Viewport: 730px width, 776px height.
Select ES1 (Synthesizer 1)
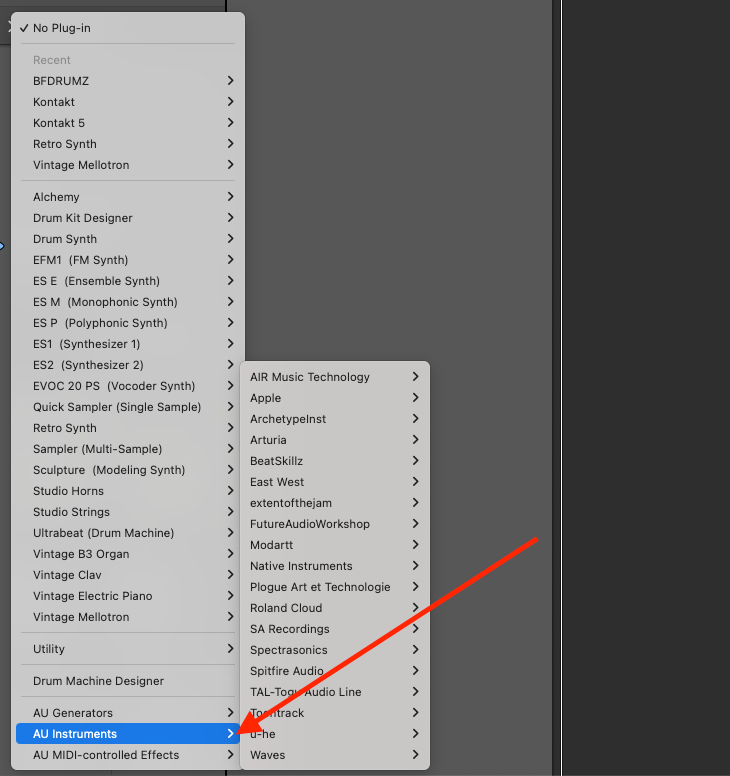click(128, 344)
